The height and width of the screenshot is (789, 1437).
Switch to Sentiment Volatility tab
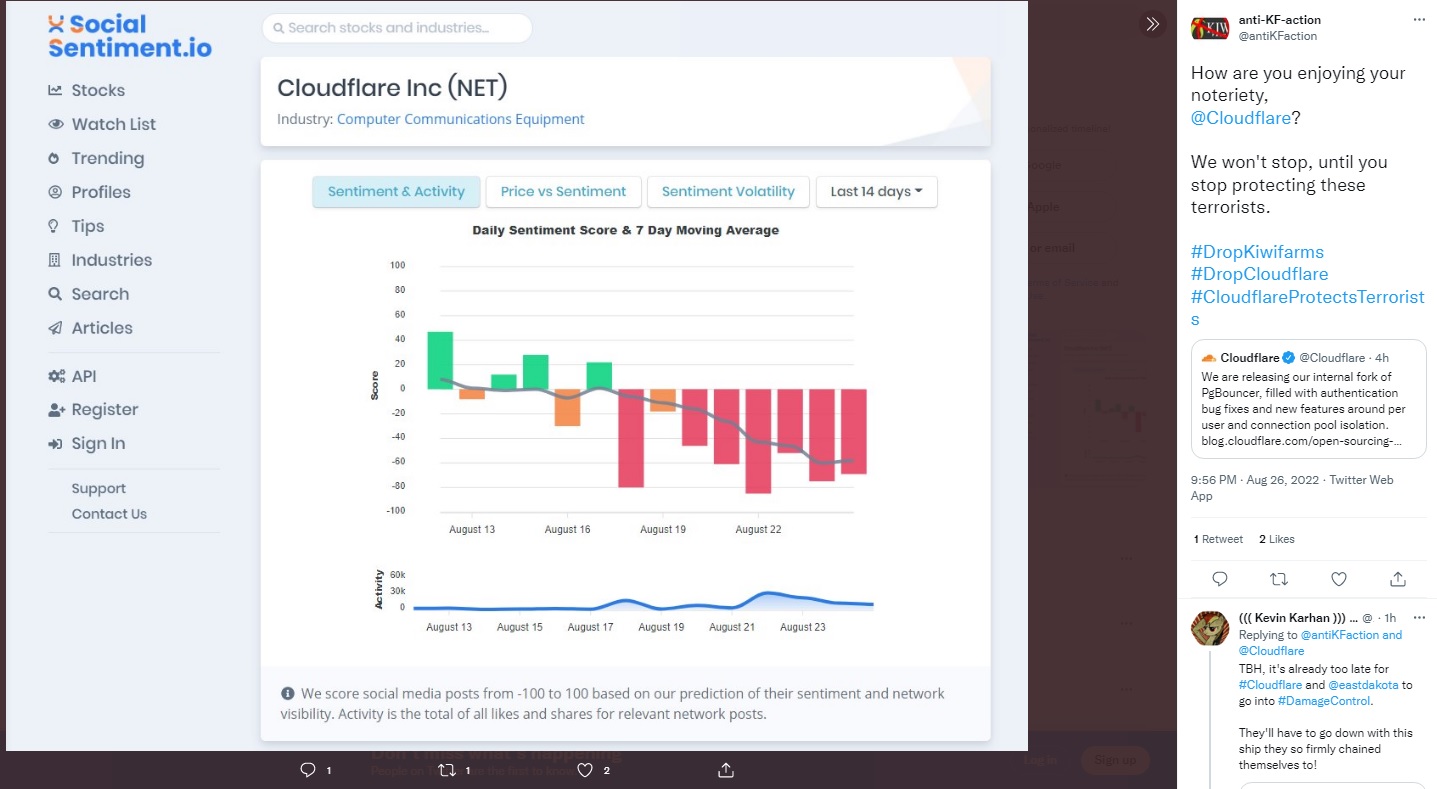(728, 192)
